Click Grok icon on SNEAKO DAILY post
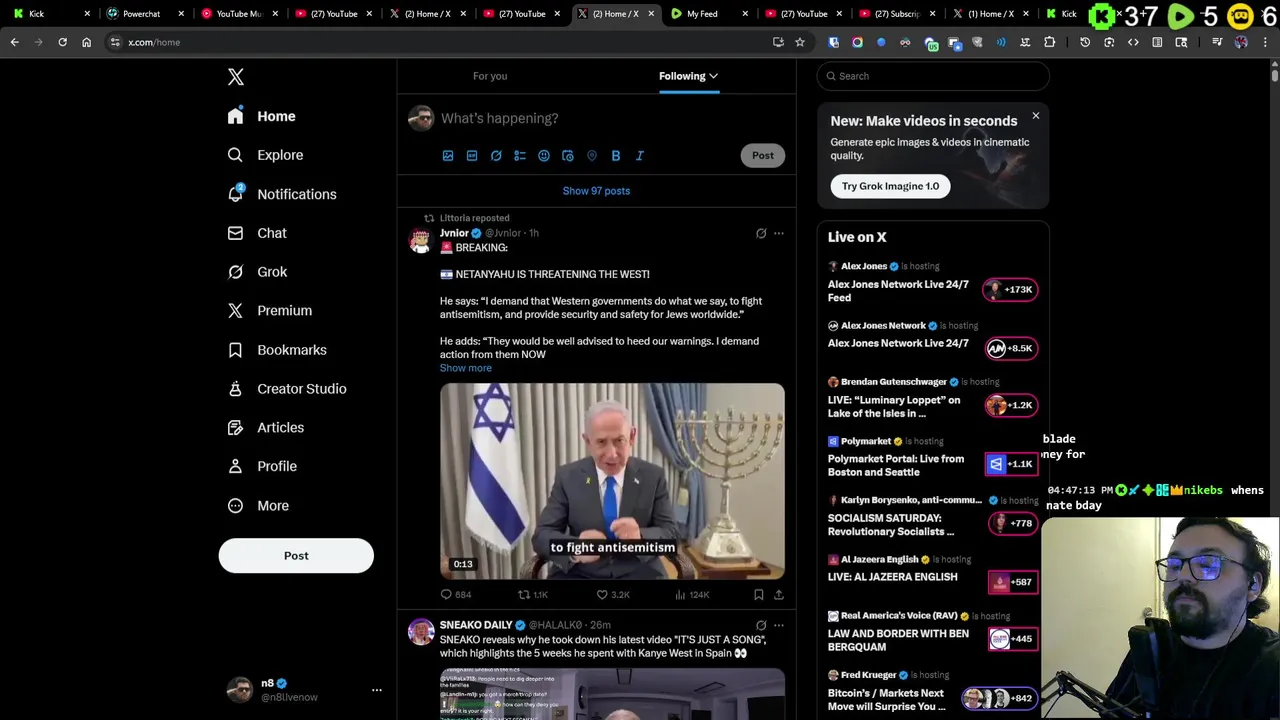1280x720 pixels. coord(761,625)
